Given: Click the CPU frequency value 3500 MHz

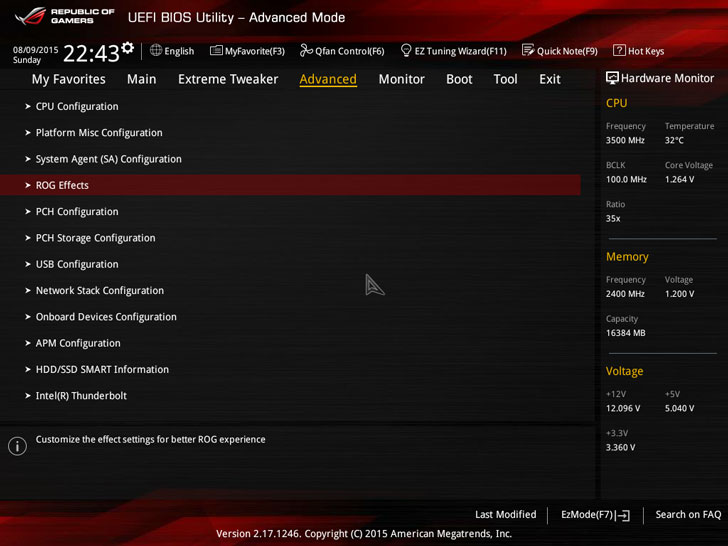Looking at the screenshot, I should (625, 140).
